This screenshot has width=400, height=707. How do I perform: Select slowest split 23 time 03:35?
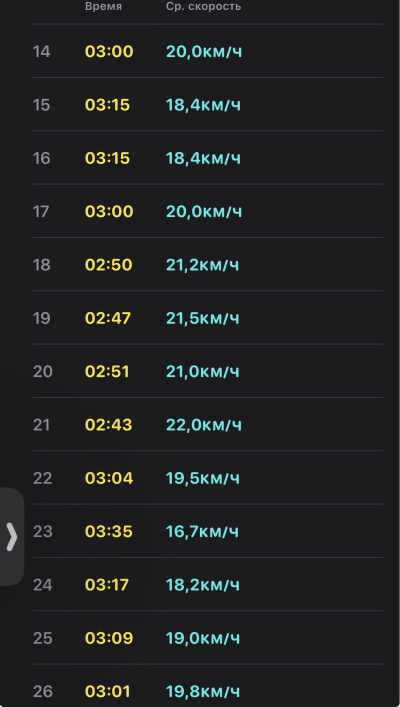(x=109, y=531)
